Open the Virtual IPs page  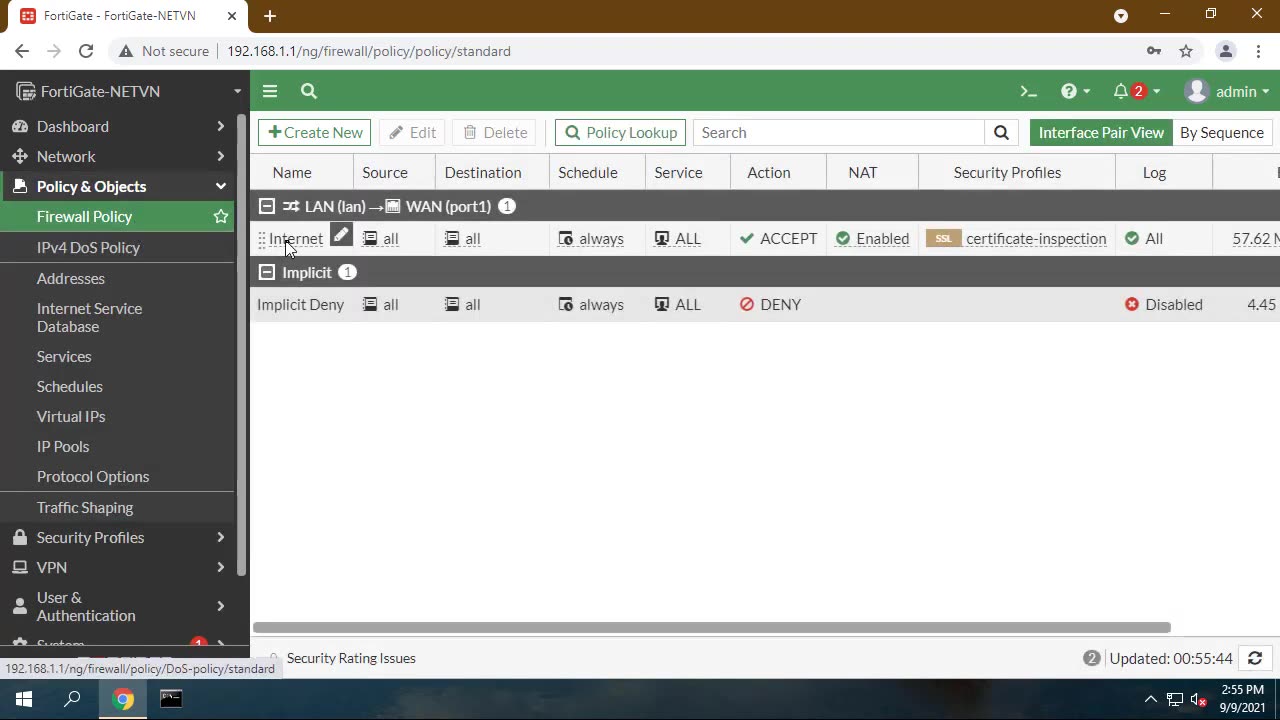click(x=70, y=416)
